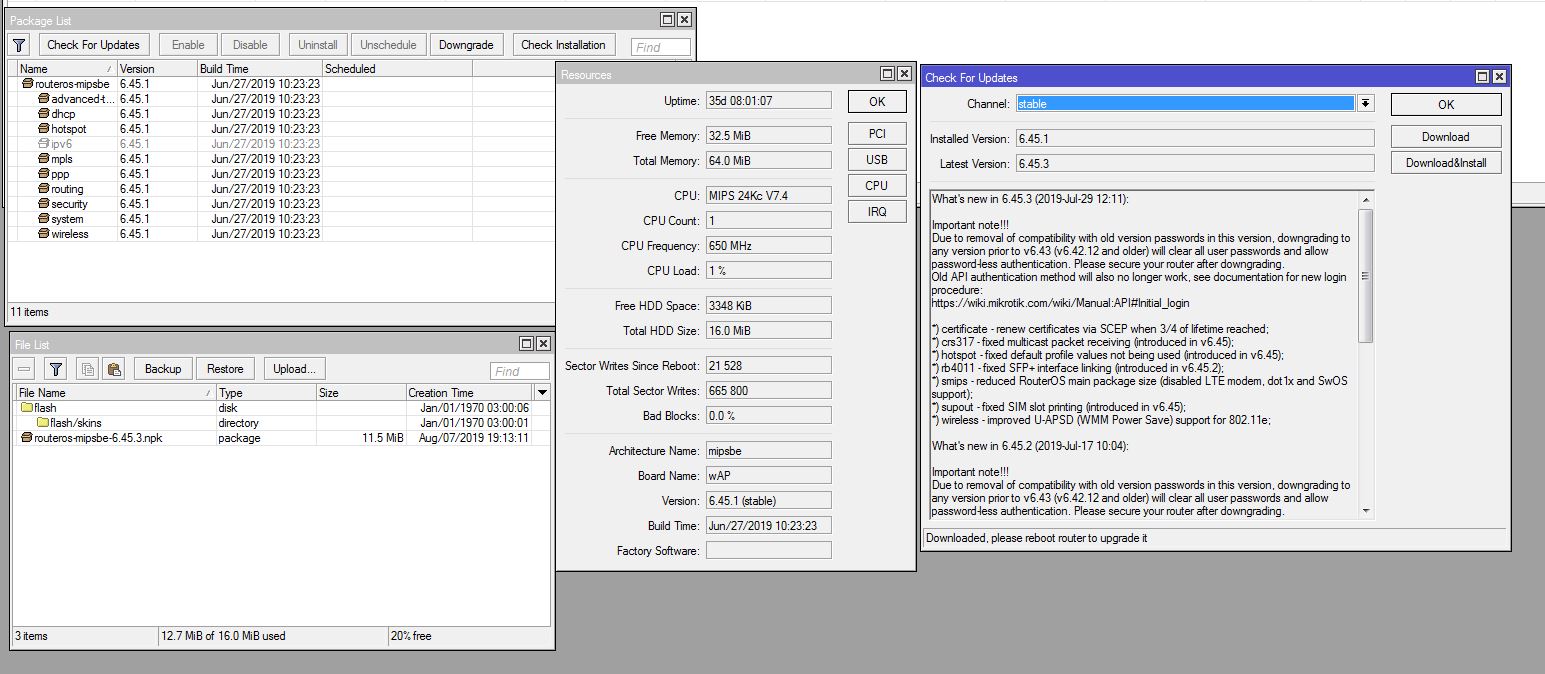Open the Channel dropdown arrow
The width and height of the screenshot is (1545, 674).
pyautogui.click(x=1365, y=104)
